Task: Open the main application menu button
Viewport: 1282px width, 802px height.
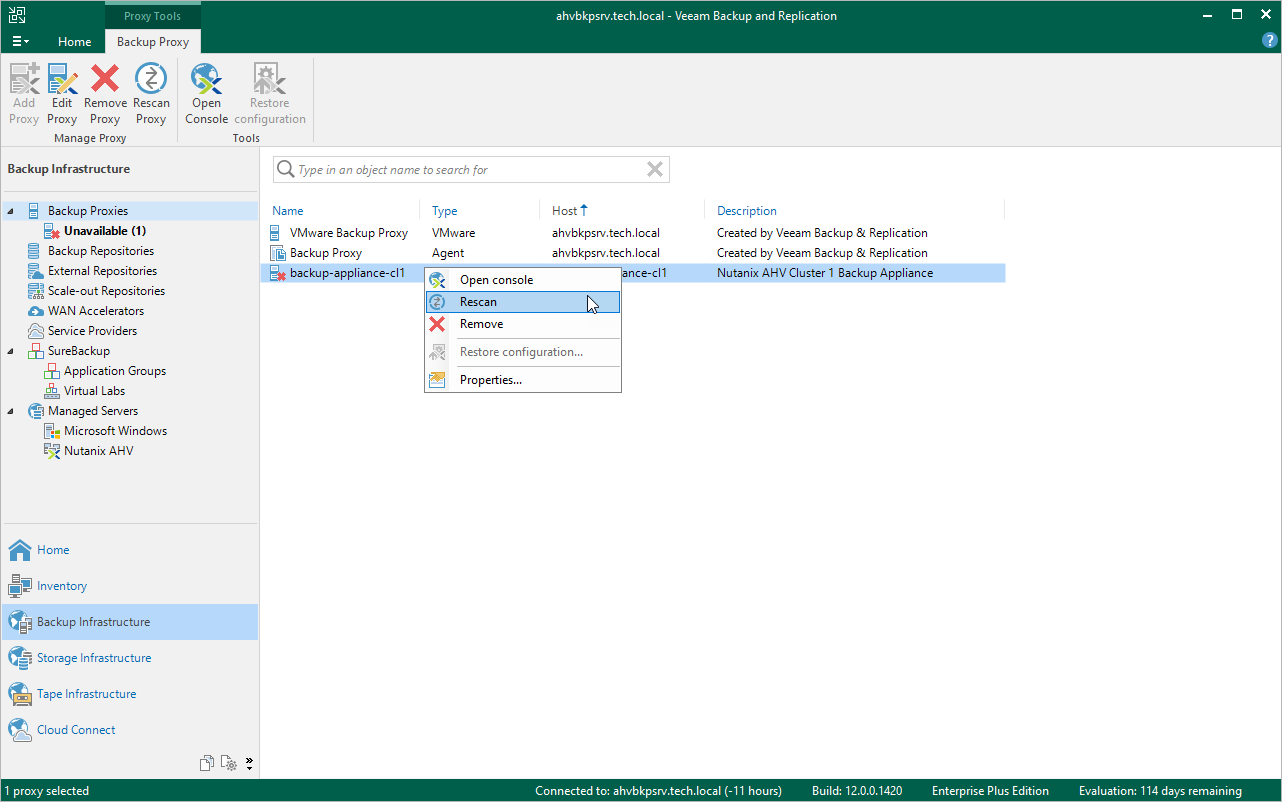Action: point(20,42)
